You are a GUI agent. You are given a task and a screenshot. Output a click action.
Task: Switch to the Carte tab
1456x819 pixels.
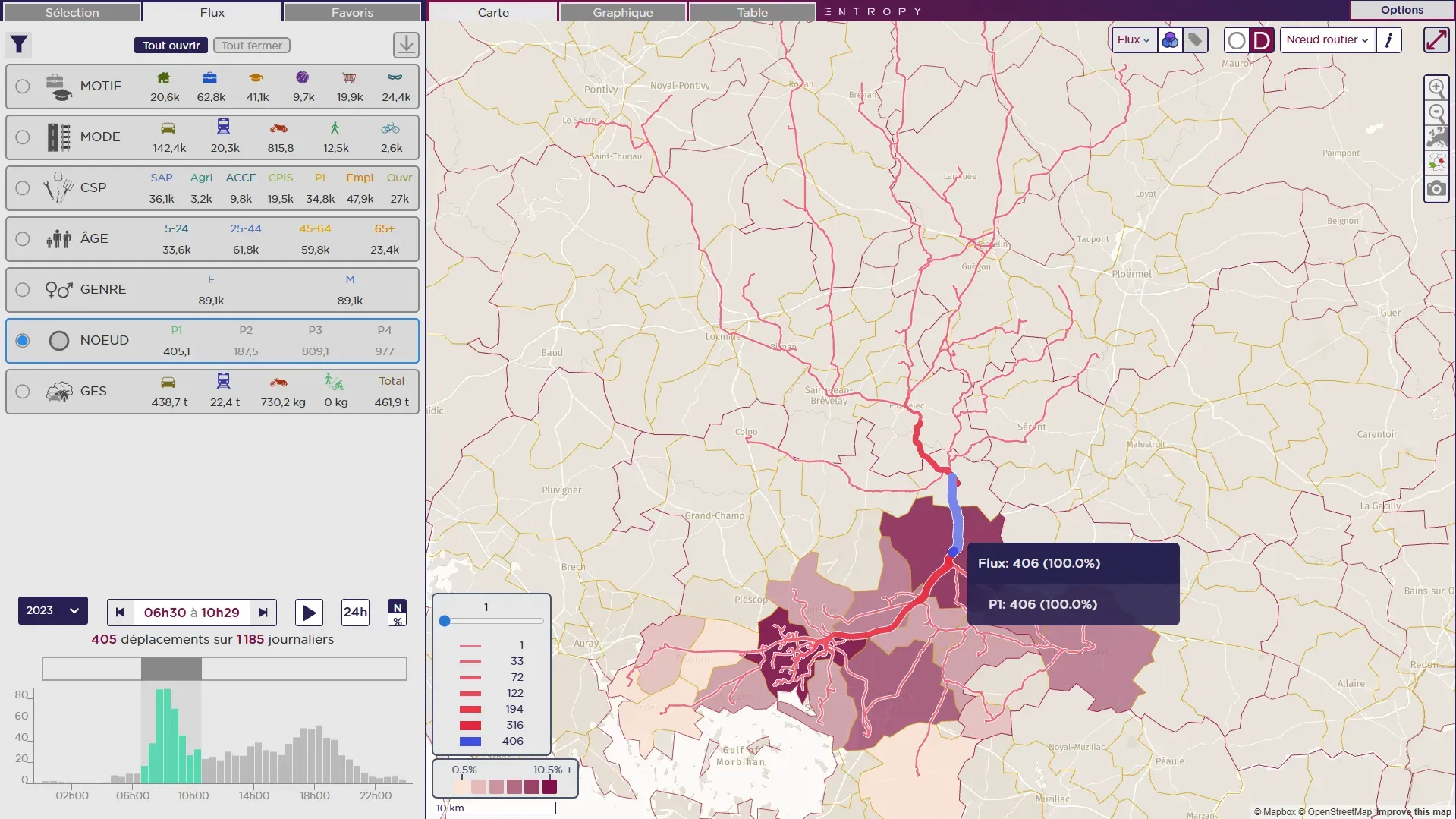[x=493, y=12]
